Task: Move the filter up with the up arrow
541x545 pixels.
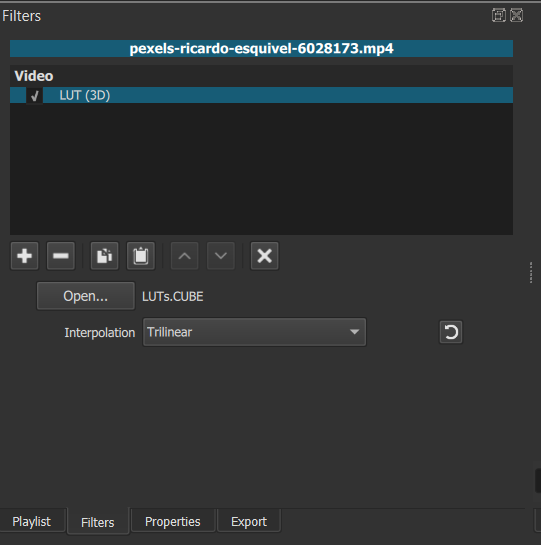Action: pos(184,256)
